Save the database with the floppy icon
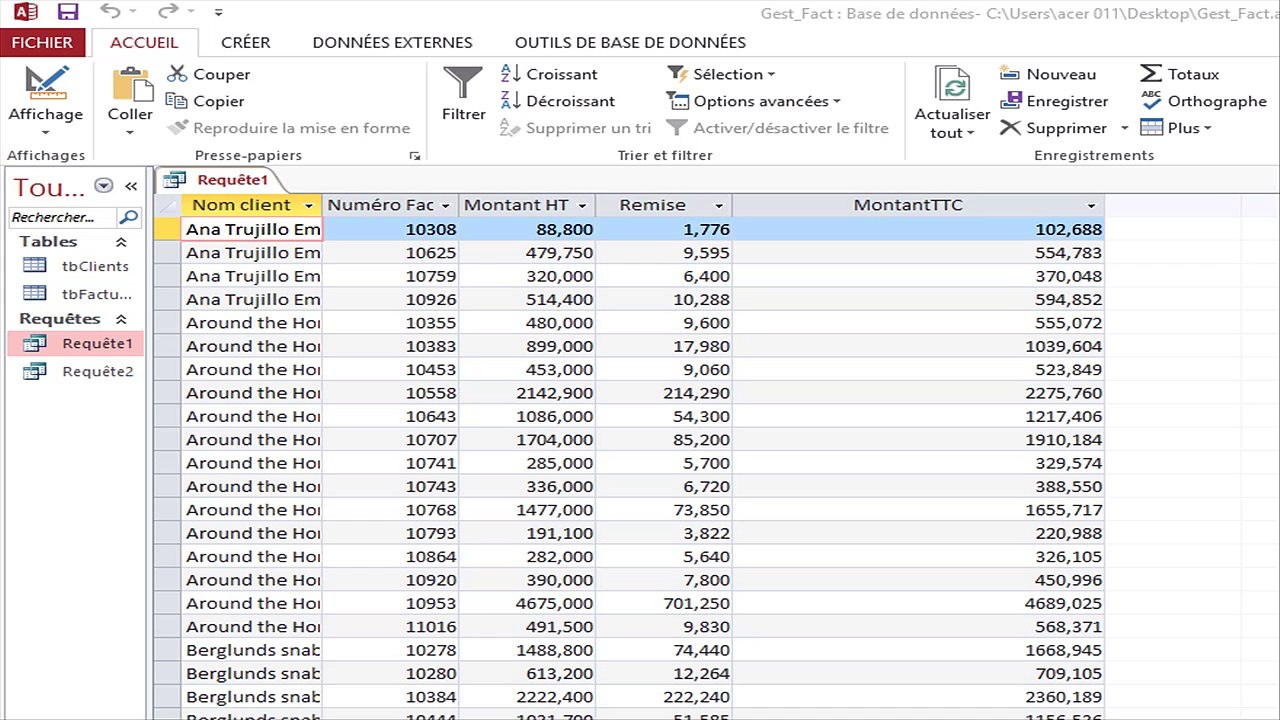The width and height of the screenshot is (1280, 720). [68, 12]
